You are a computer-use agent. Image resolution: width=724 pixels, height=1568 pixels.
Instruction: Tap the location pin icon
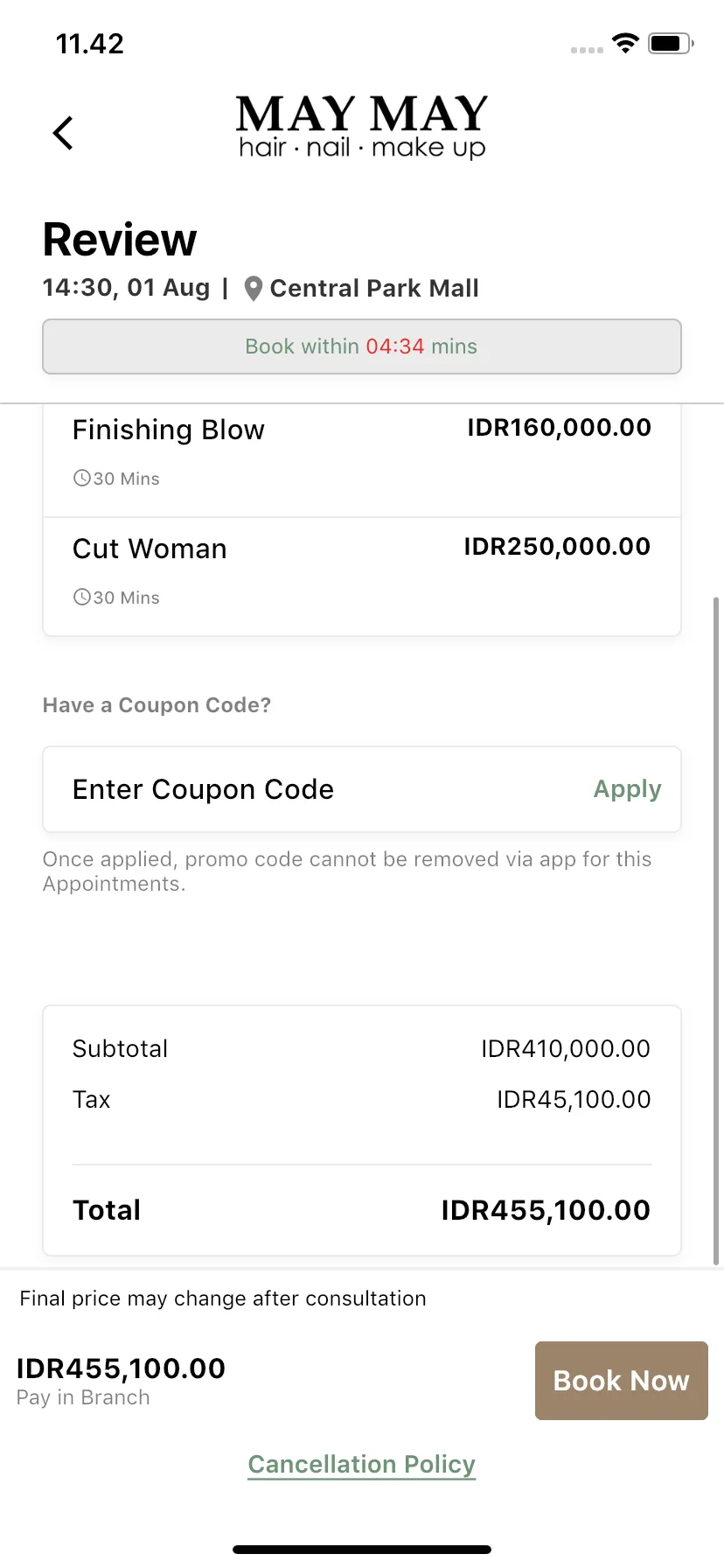tap(253, 289)
